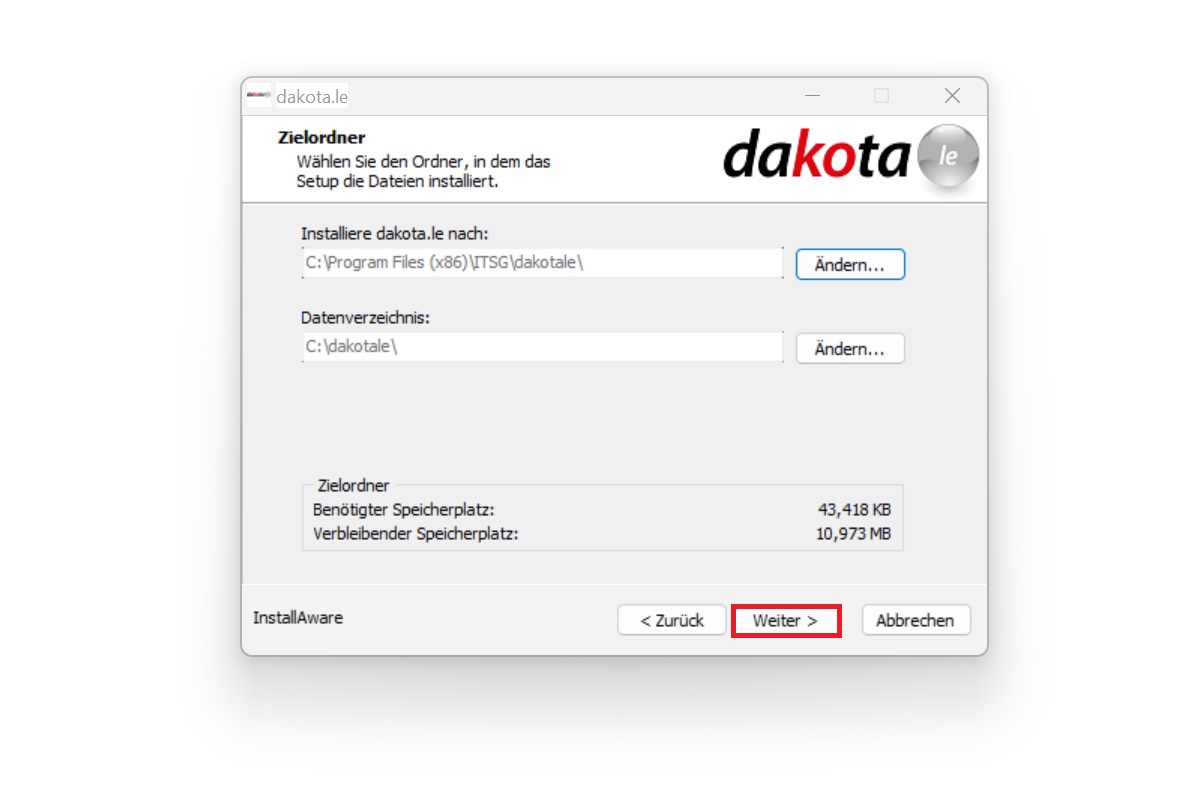Click the dakota.le icon in the title bar
This screenshot has height=800, width=1200.
click(x=259, y=96)
